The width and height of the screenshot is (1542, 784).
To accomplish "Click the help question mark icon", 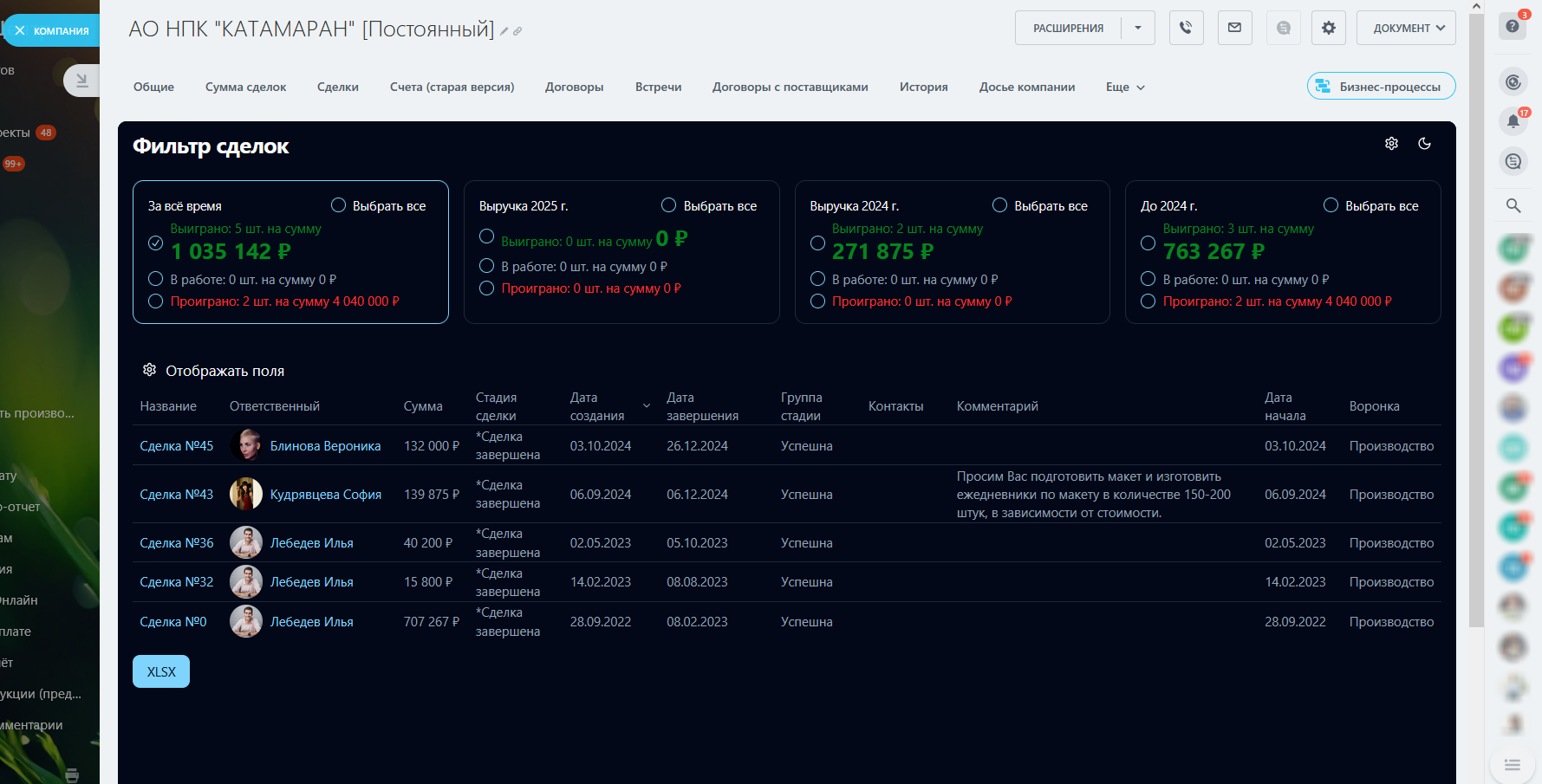I will (x=1513, y=26).
